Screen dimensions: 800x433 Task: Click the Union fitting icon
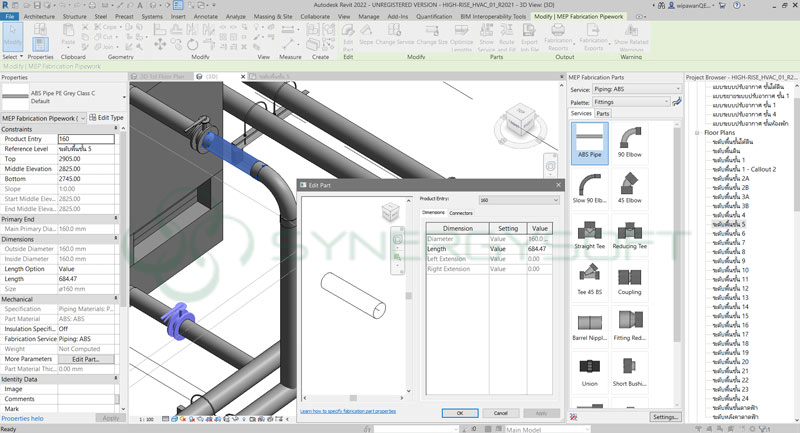(x=589, y=366)
